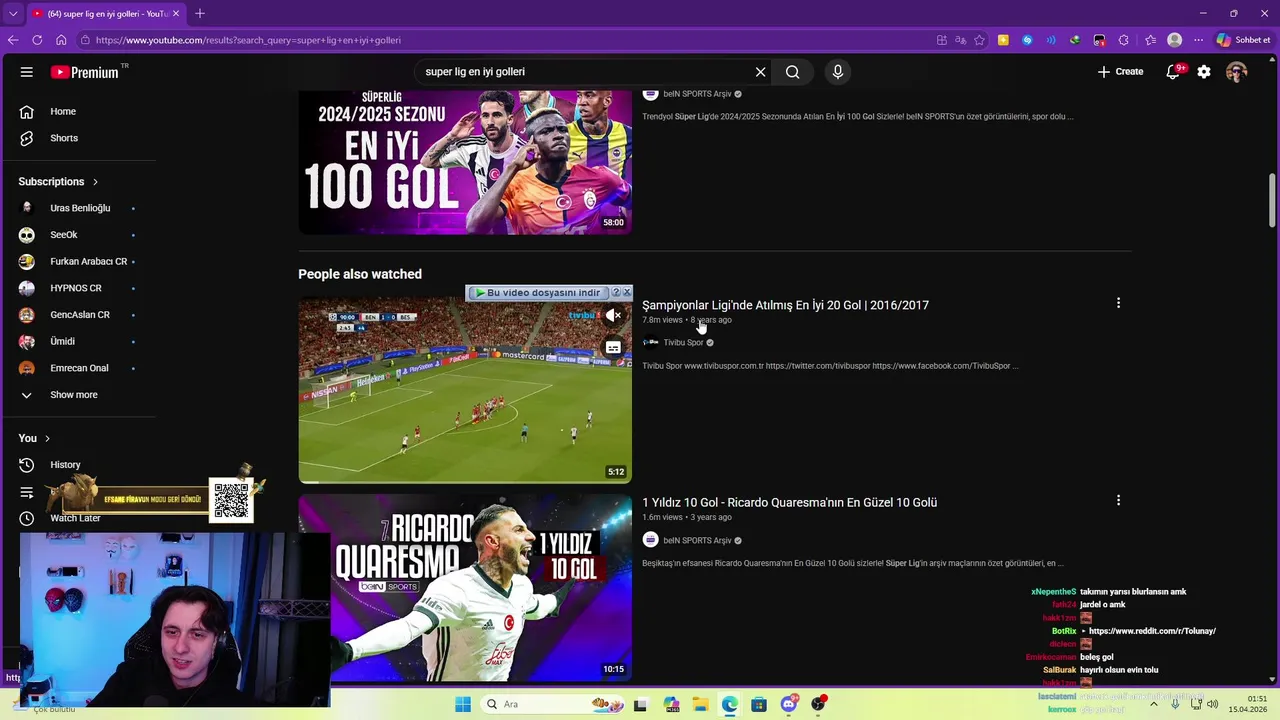Screen dimensions: 1280x720
Task: Add this page to favorites with the star
Action: 980,40
